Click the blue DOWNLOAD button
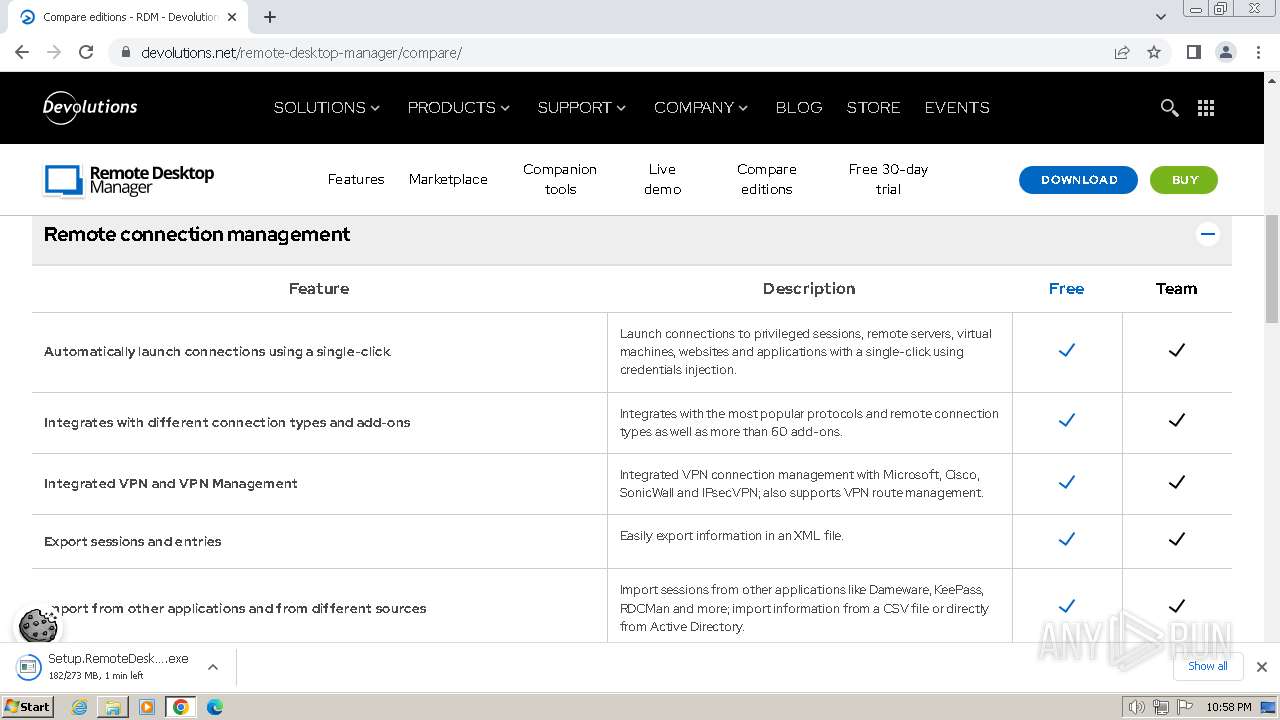 coord(1078,180)
